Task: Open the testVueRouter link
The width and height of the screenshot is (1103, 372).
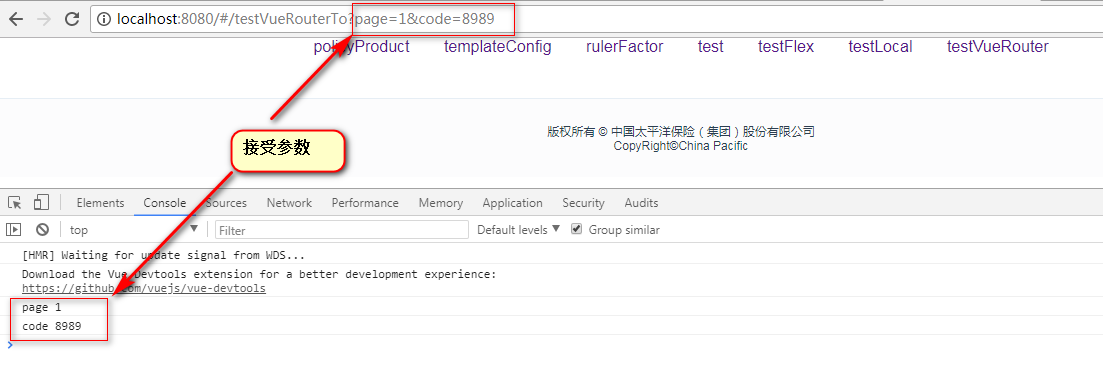Action: click(997, 47)
